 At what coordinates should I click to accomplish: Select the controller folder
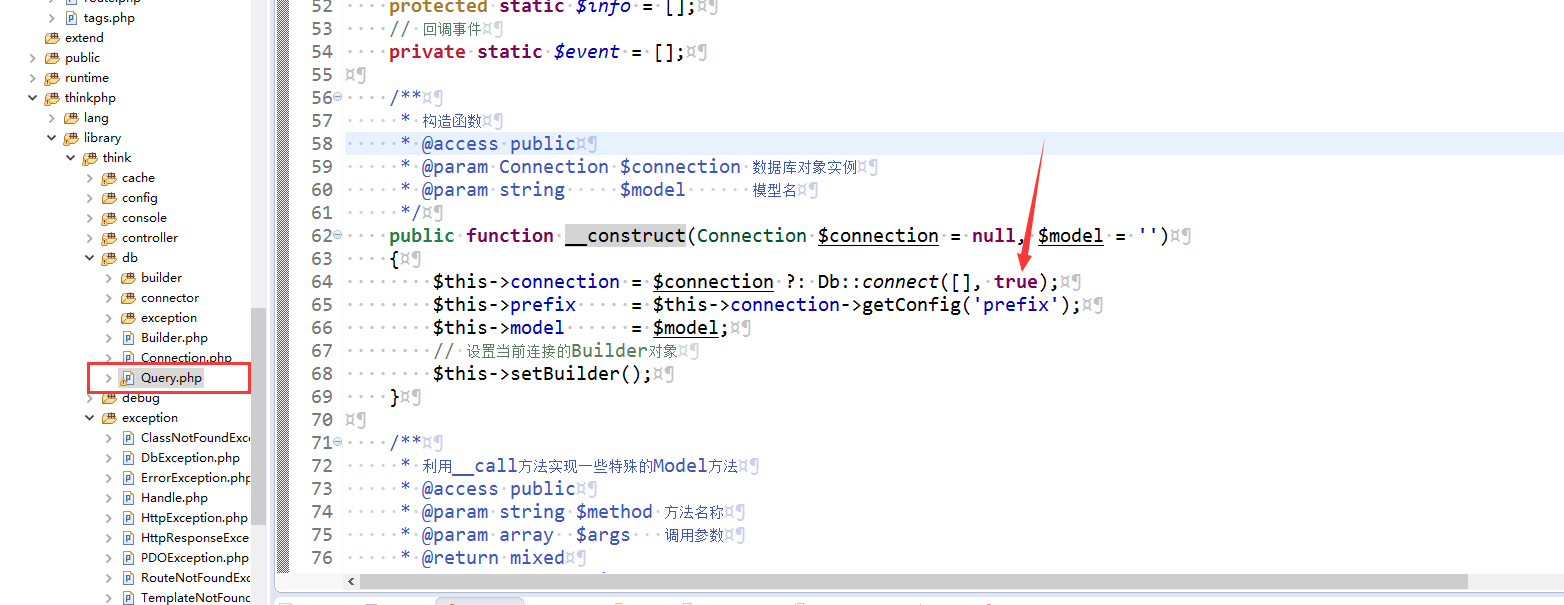coord(150,238)
